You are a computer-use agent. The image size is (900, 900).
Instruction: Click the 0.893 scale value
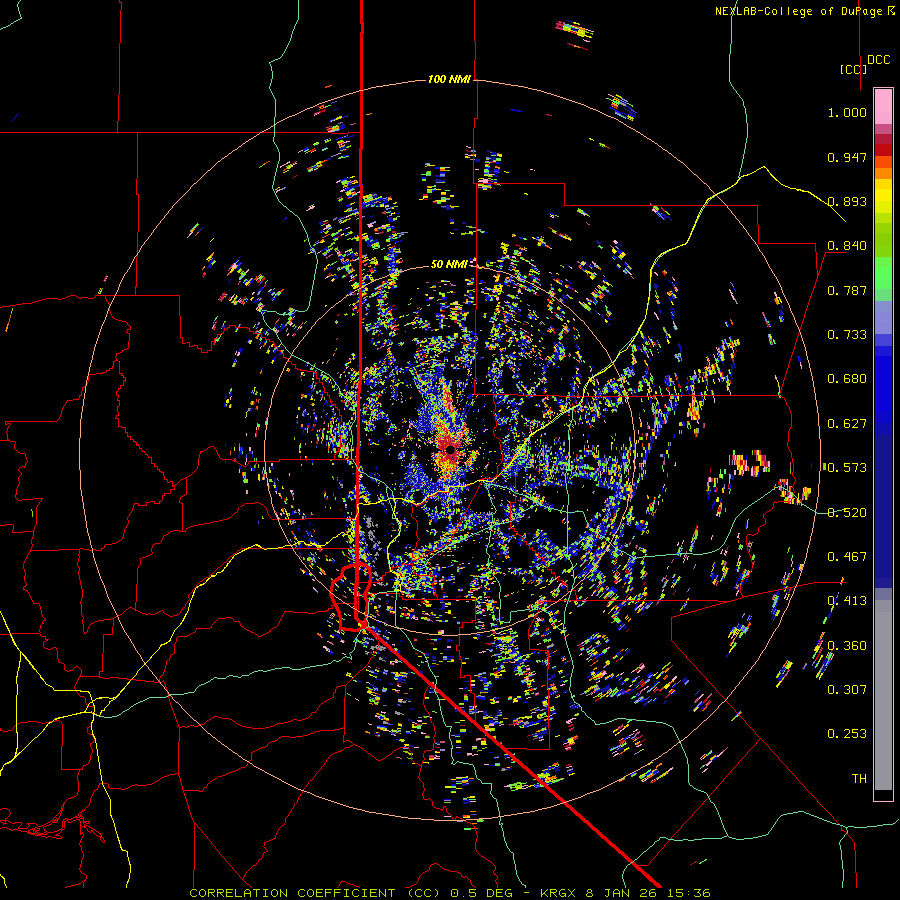tap(847, 201)
